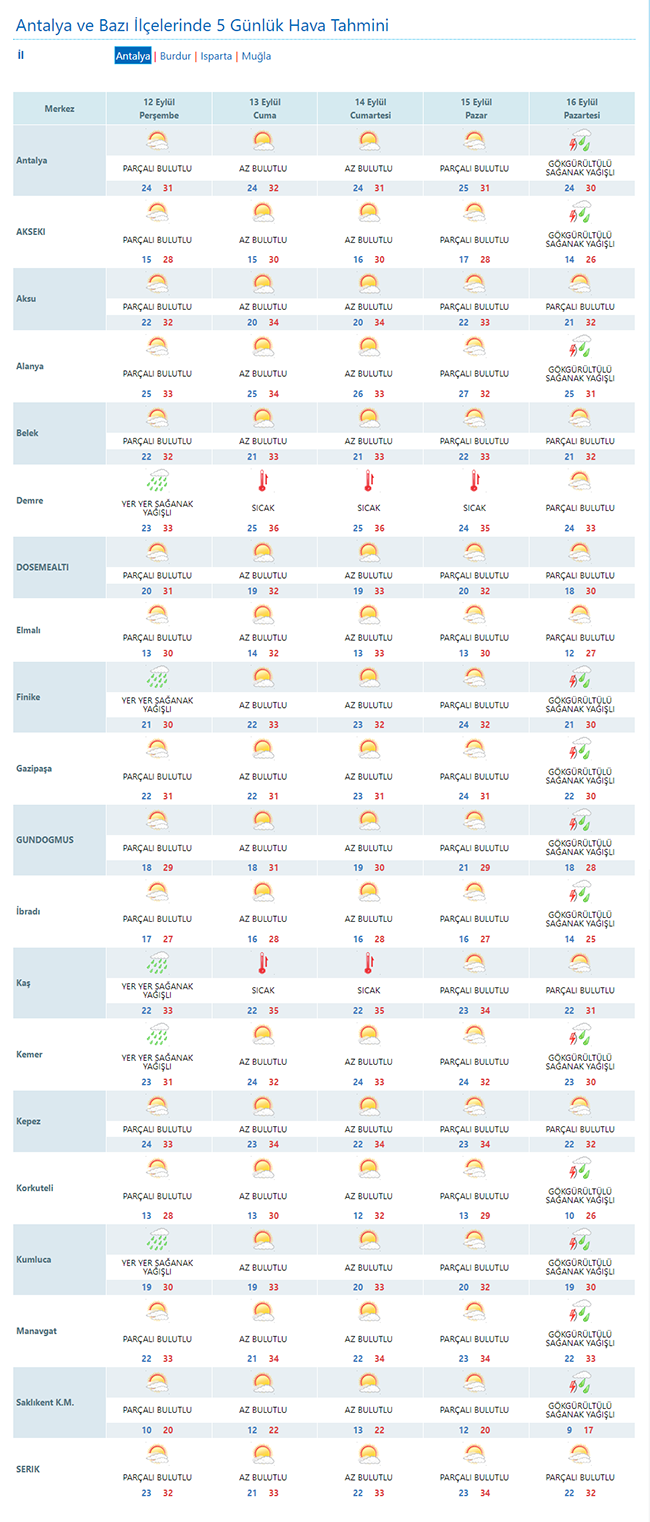Click Saklıkent K.M.'s 16 Eylül thunderstorm icon
Screen dimensions: 650x1522
point(580,1384)
